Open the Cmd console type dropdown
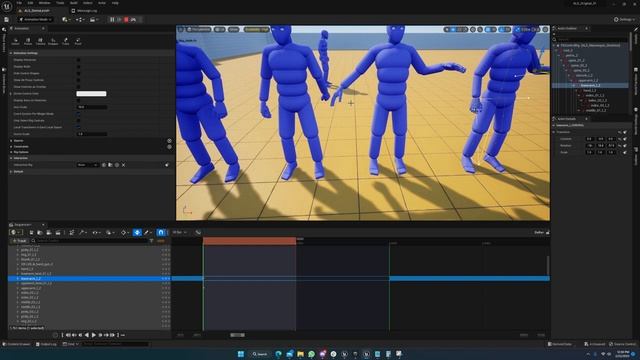Screen dimensions: 640x360 point(70,344)
